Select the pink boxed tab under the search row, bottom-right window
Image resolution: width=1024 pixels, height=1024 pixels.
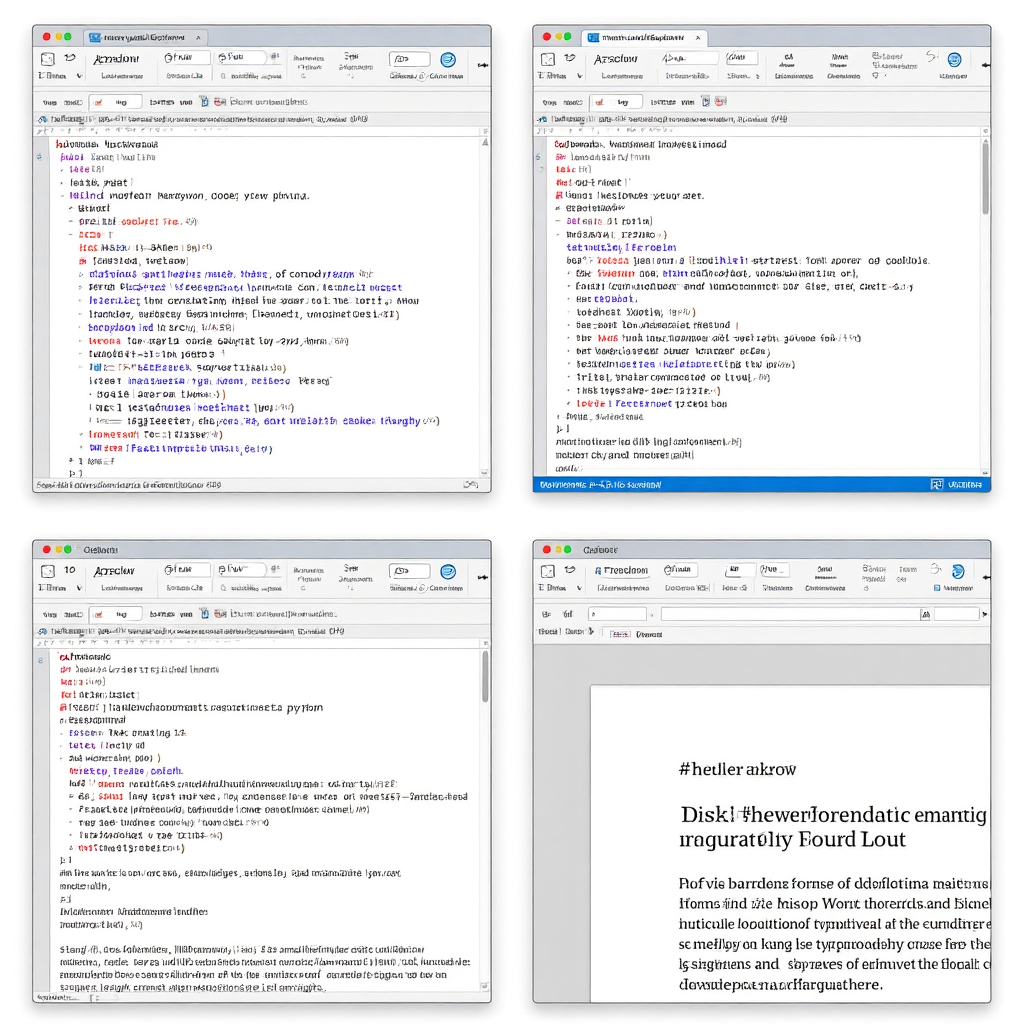pyautogui.click(x=620, y=634)
